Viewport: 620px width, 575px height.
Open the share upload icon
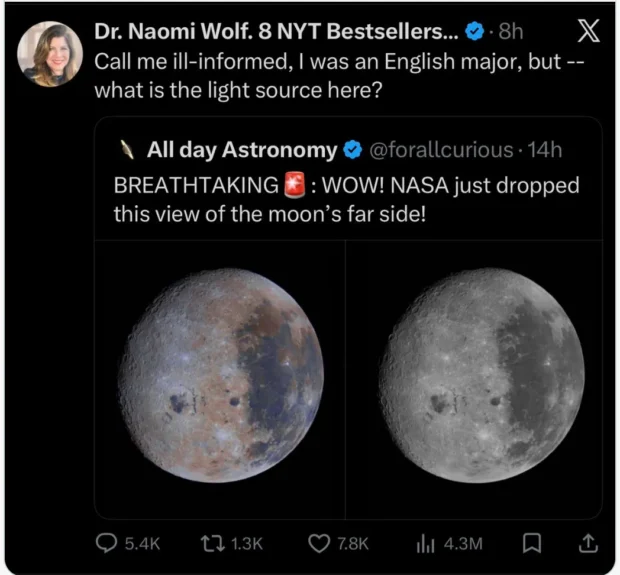coord(588,543)
